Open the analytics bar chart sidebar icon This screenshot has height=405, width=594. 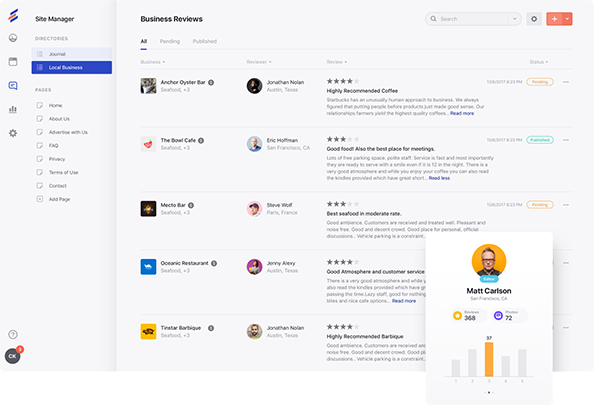[x=13, y=109]
